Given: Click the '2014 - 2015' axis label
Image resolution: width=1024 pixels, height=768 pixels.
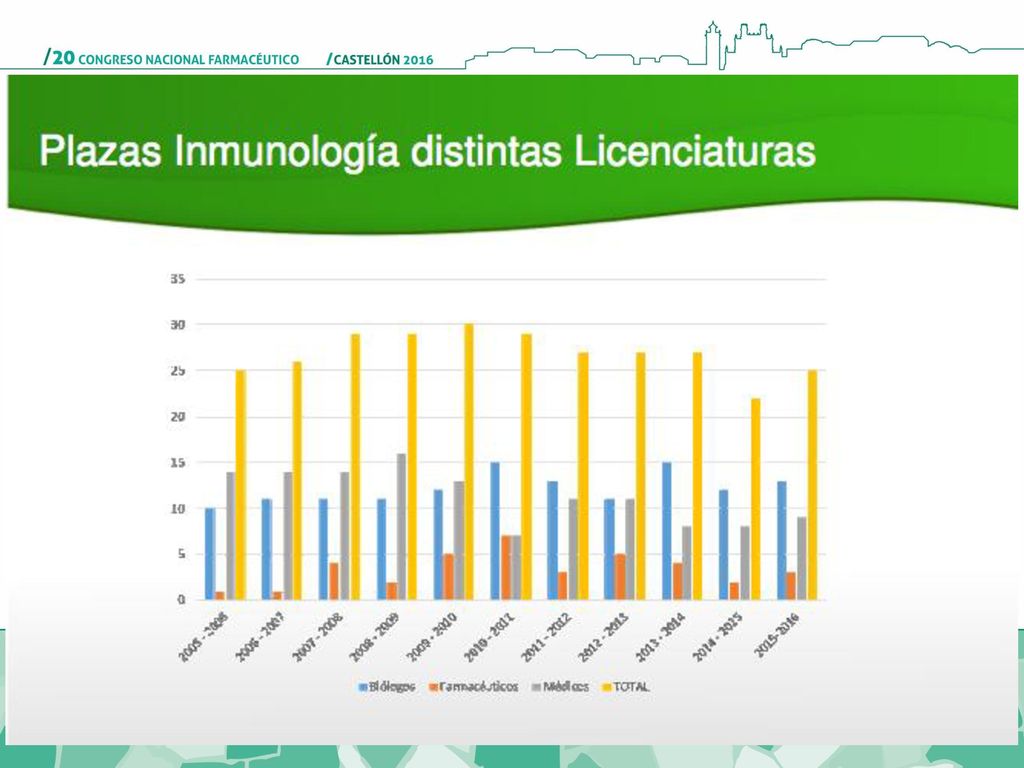Looking at the screenshot, I should [x=718, y=637].
